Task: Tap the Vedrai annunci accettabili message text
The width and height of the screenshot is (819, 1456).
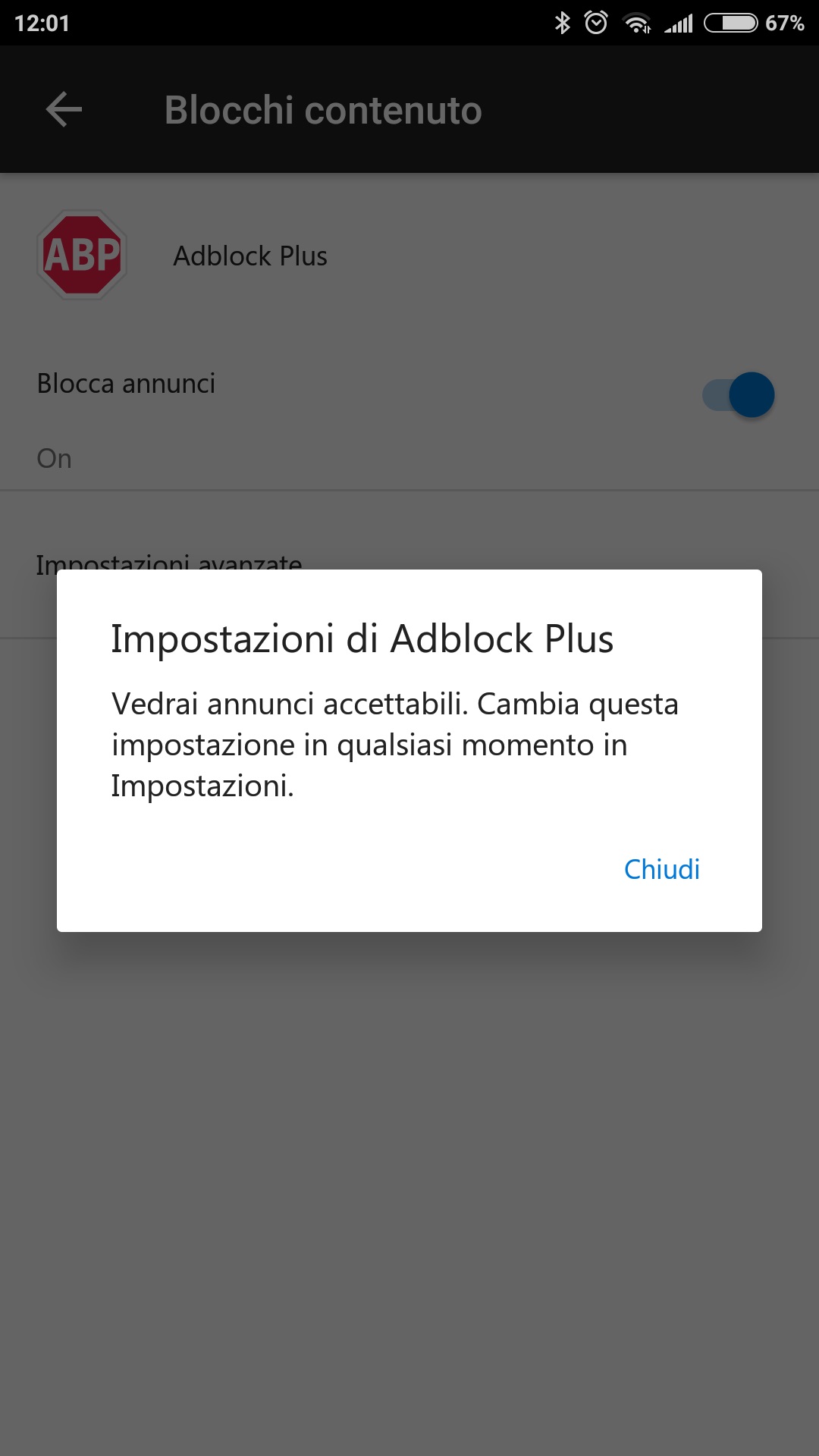Action: [x=395, y=745]
